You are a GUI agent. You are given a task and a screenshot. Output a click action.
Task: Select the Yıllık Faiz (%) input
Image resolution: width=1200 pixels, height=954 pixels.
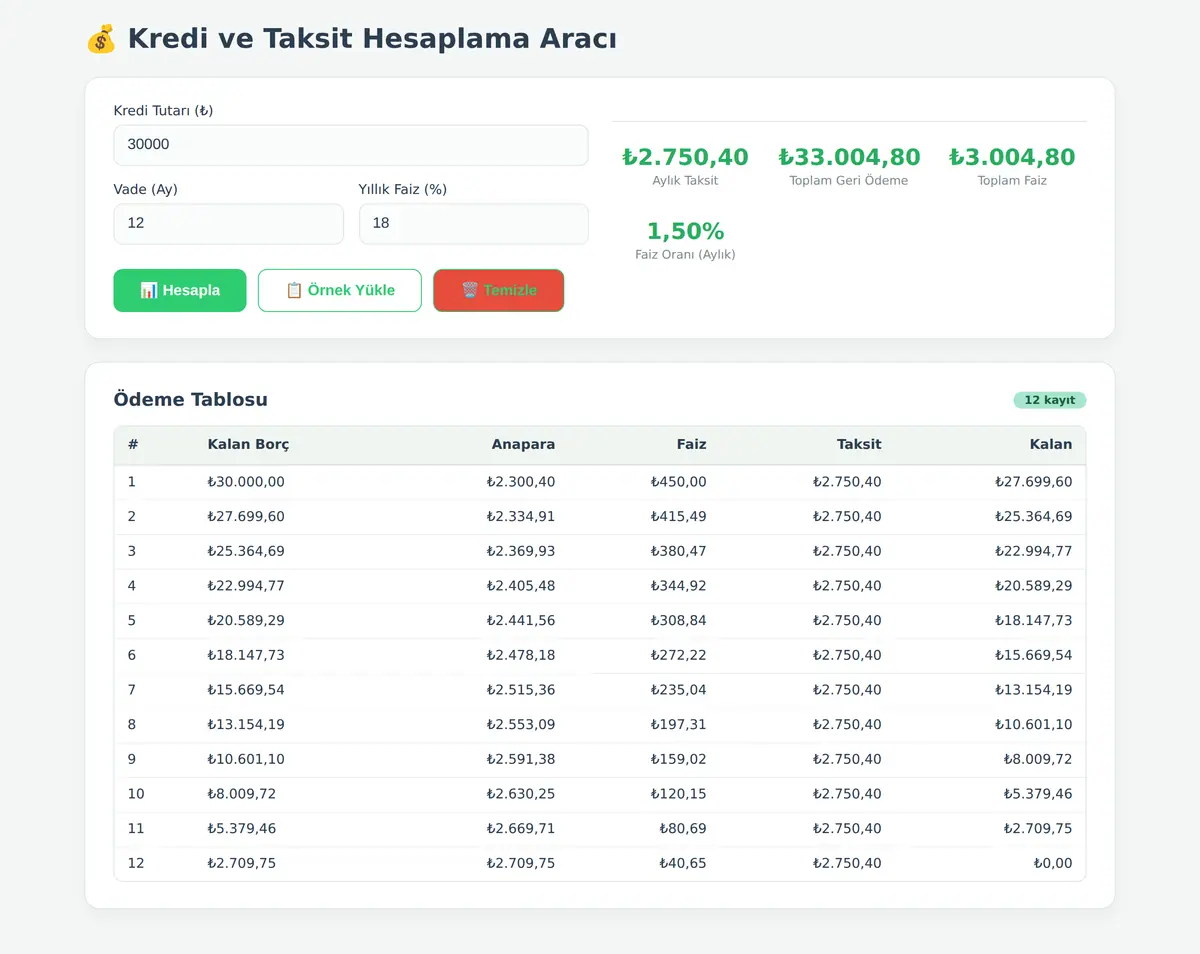click(x=474, y=224)
